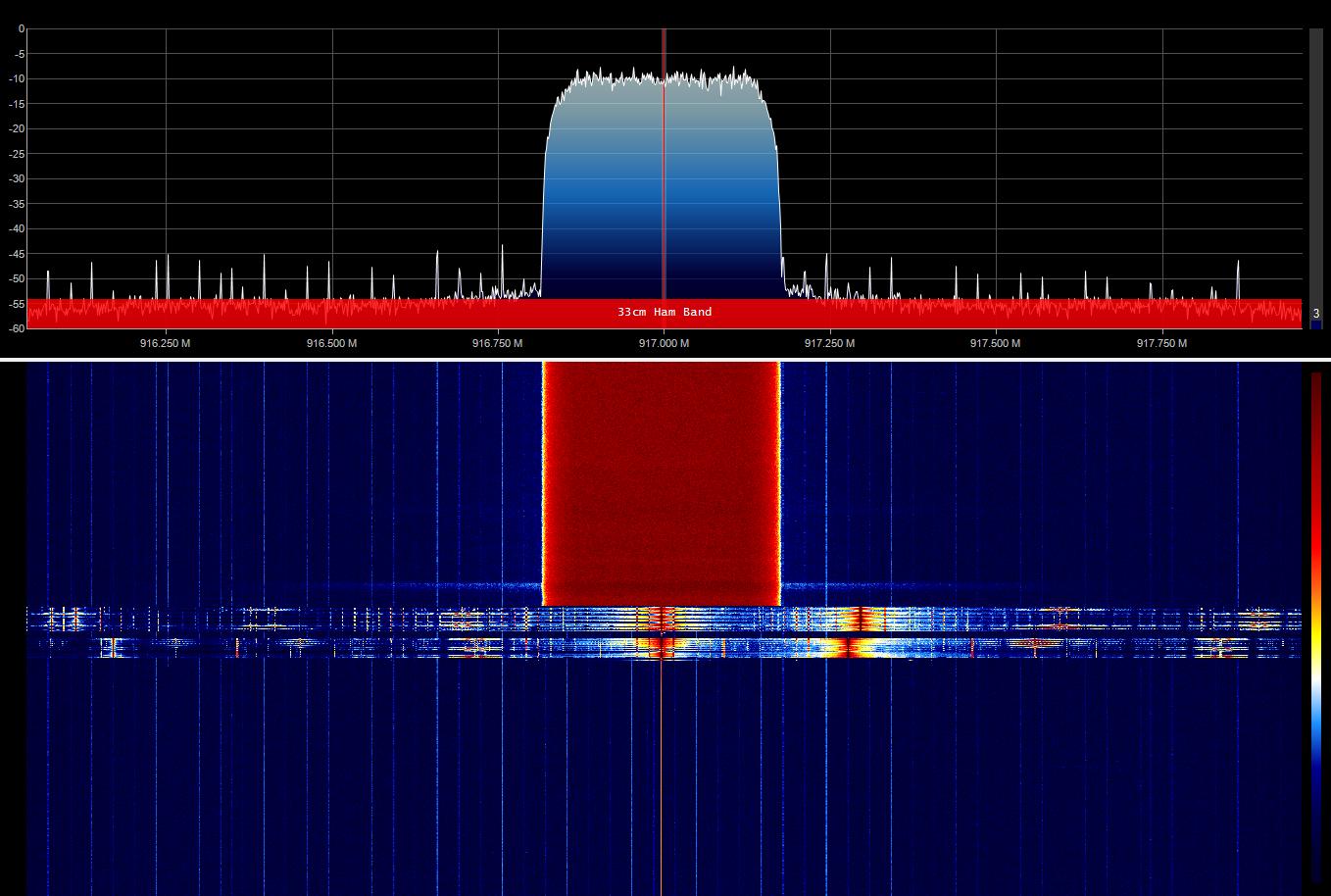The width and height of the screenshot is (1331, 896).
Task: Click the 917.750 M axis label
Action: click(x=1164, y=343)
